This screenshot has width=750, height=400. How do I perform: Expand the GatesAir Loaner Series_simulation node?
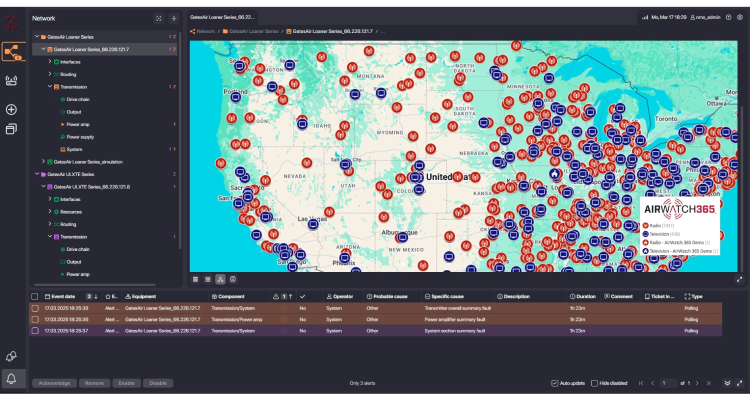(x=43, y=161)
